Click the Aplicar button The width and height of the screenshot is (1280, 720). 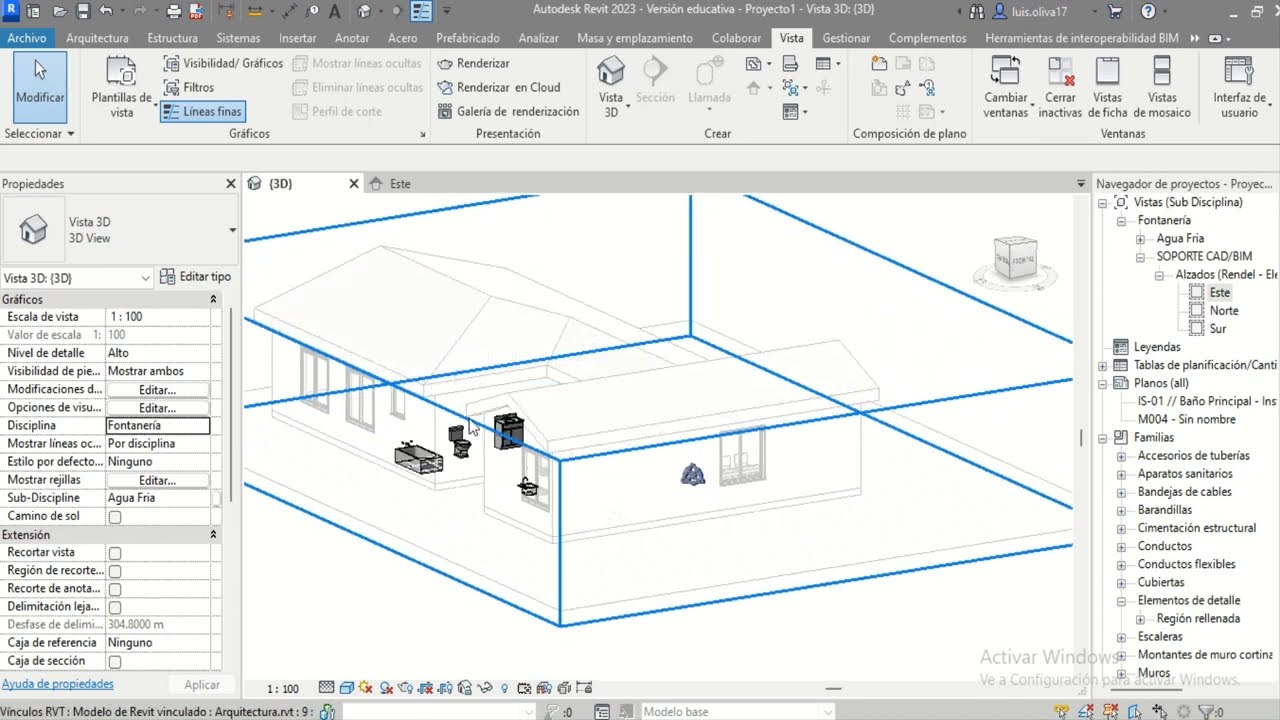pyautogui.click(x=202, y=684)
